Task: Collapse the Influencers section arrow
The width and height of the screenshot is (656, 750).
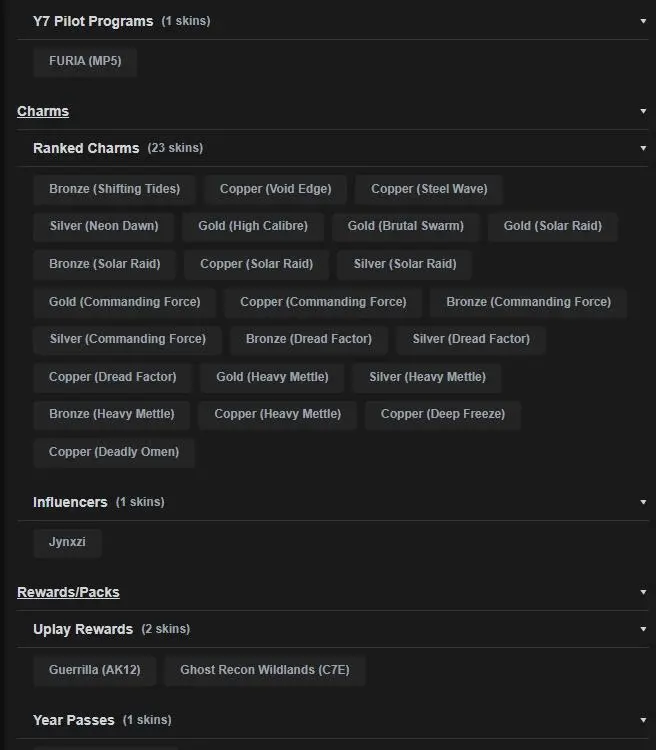Action: click(x=643, y=502)
